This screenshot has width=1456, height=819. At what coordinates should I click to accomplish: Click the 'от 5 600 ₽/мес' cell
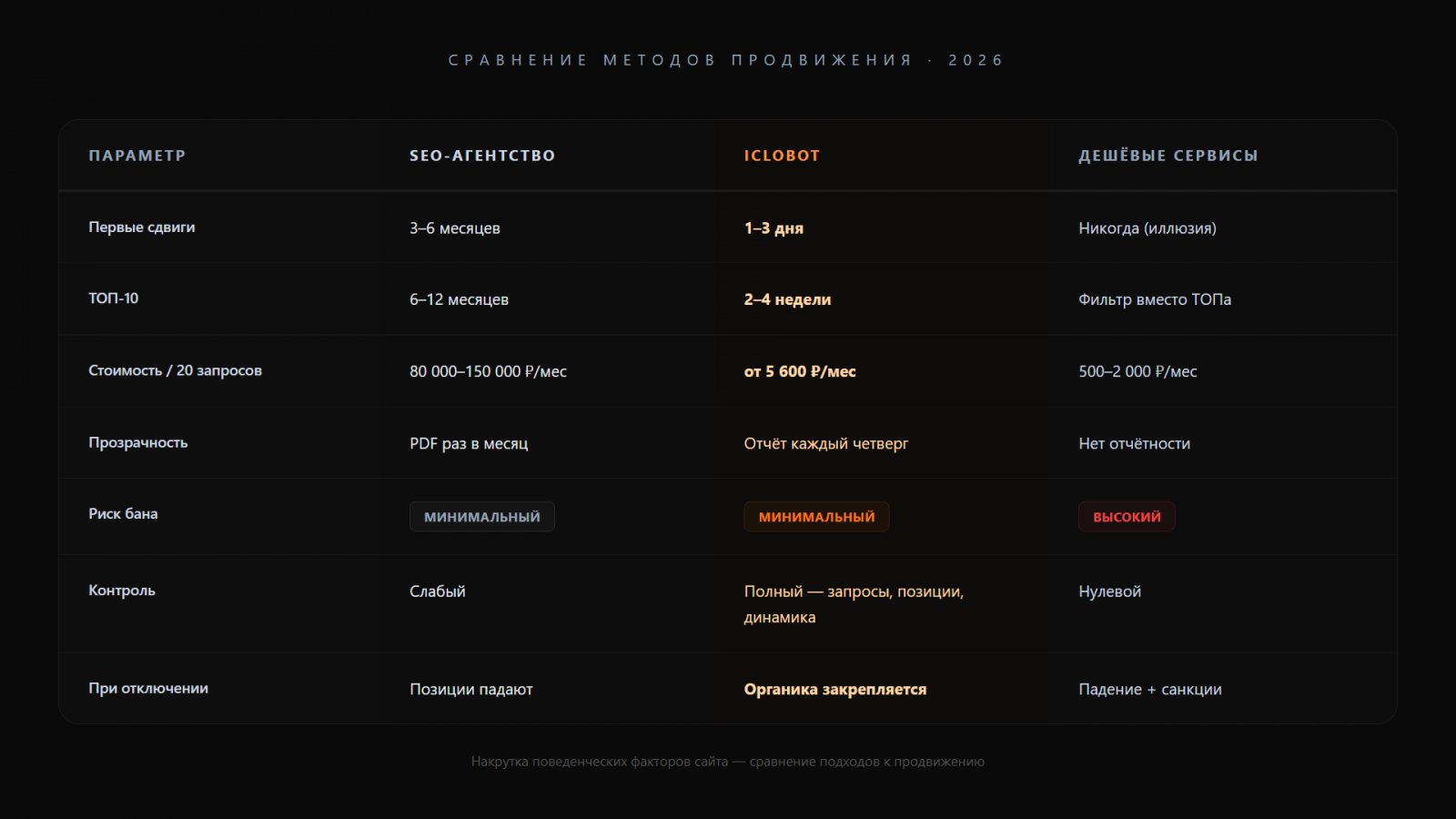click(x=800, y=371)
